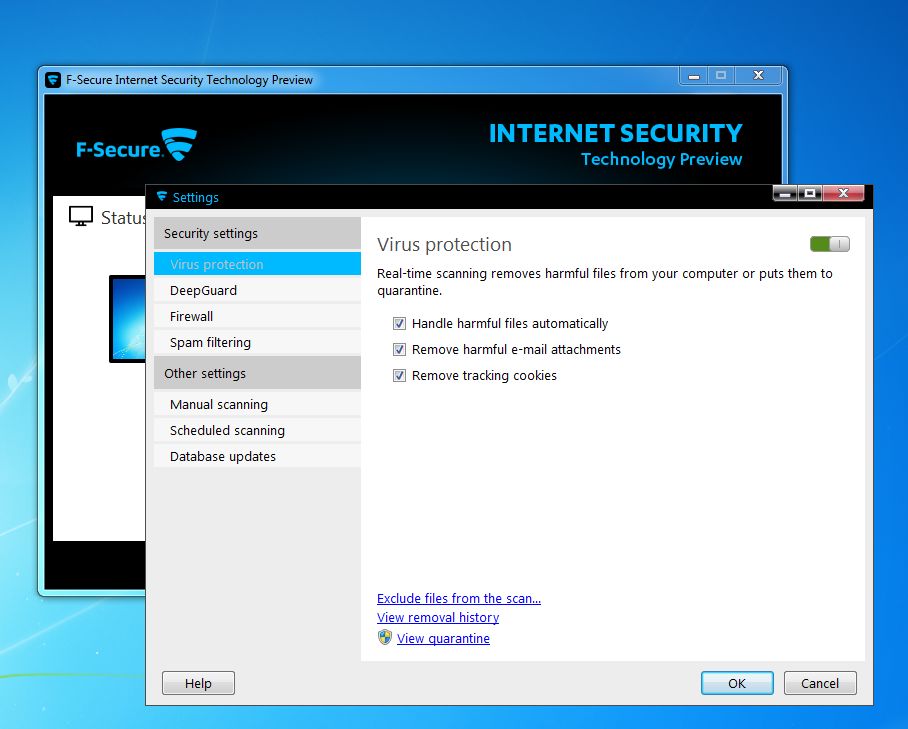The image size is (908, 729).
Task: Open View removal history link
Action: [438, 617]
